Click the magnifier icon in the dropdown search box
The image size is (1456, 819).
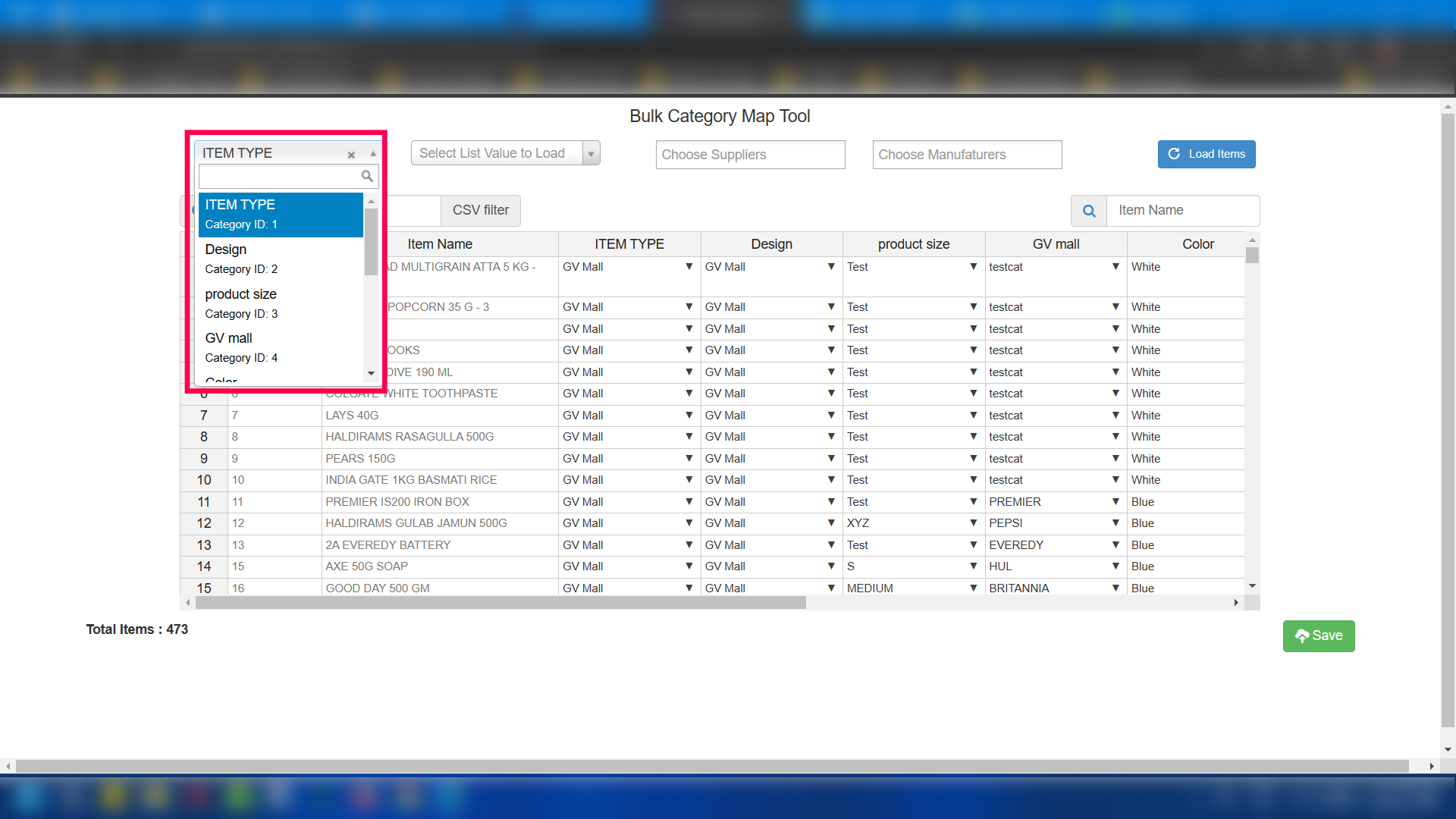click(367, 176)
